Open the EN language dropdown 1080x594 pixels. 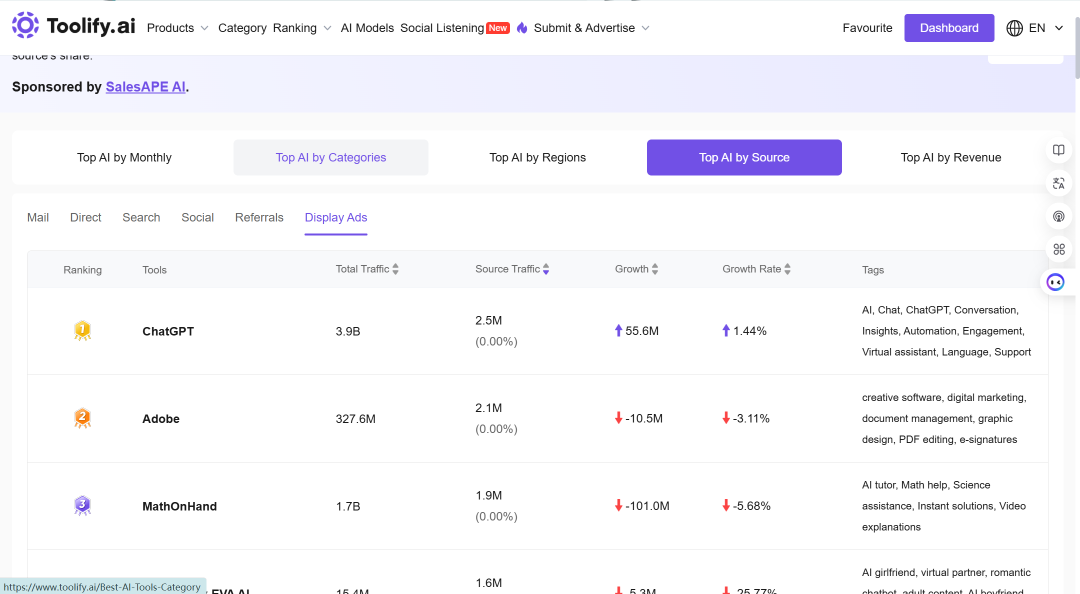(x=1046, y=28)
